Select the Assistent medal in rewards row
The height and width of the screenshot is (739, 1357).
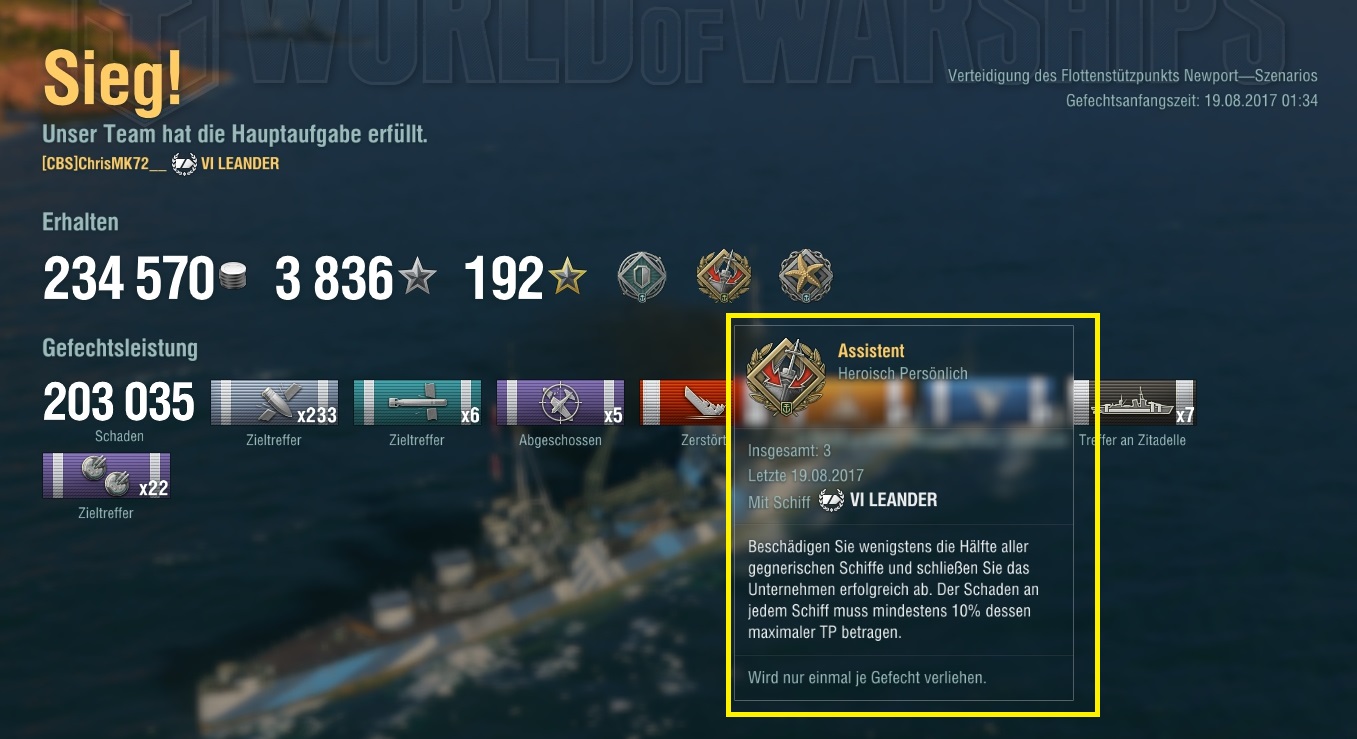pyautogui.click(x=723, y=277)
